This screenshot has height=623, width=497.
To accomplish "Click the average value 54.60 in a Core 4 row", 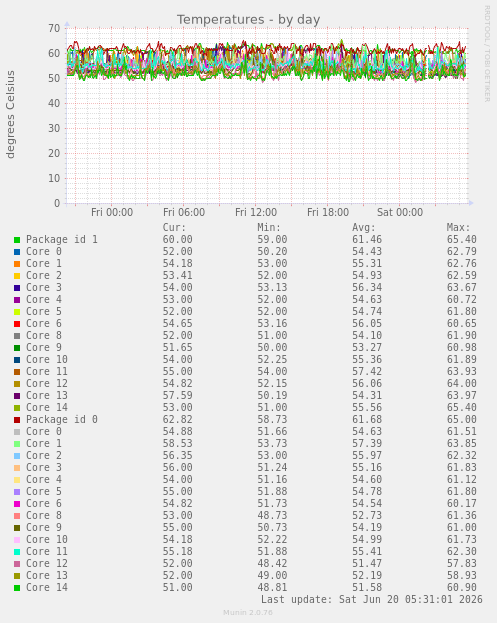I will (367, 480).
